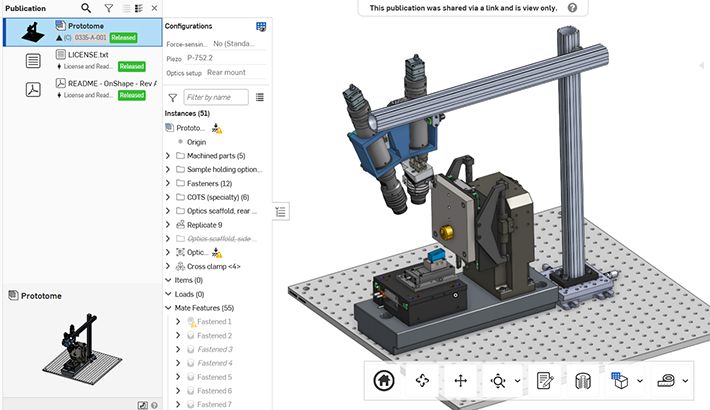Collapse the Mate Features (55) section

168,308
